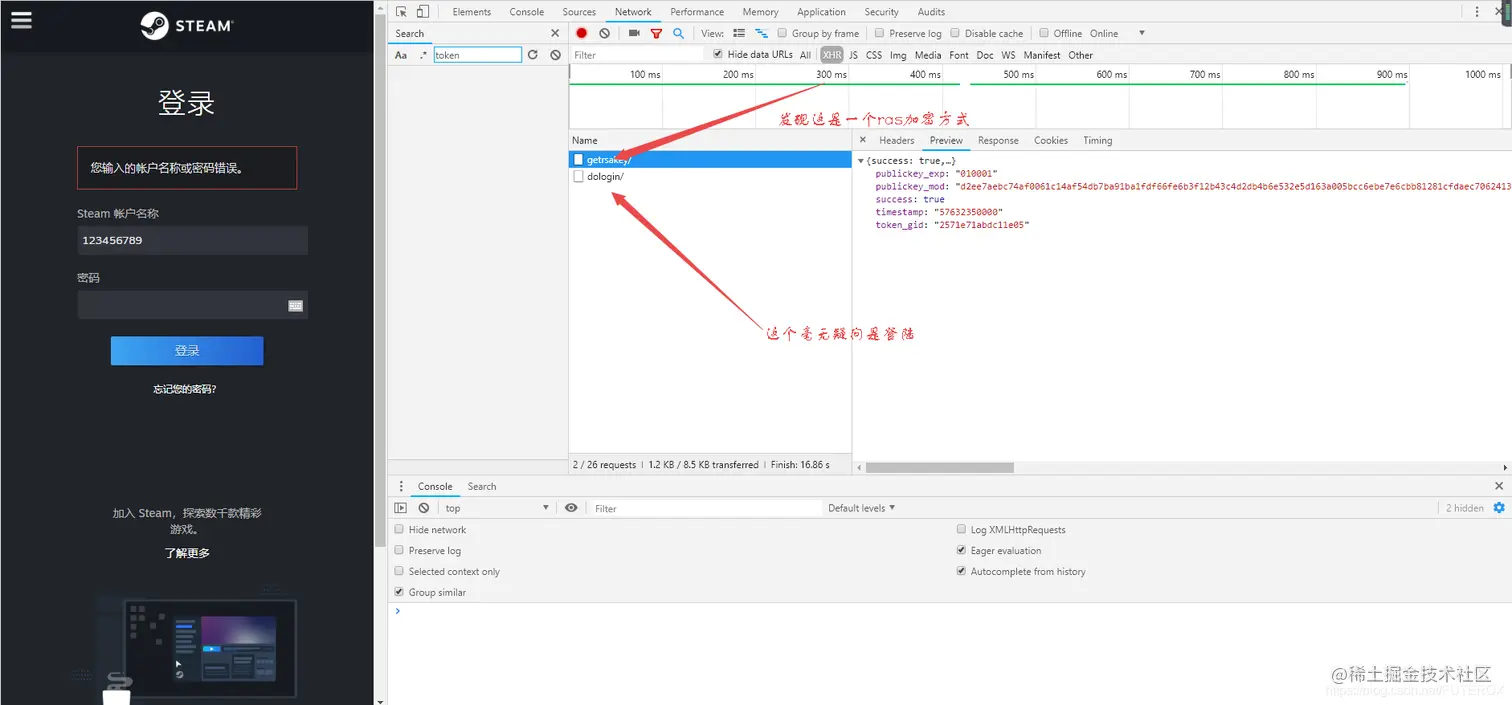Toggle the device toolbar icon
Viewport: 1512px width, 705px height.
[x=423, y=12]
